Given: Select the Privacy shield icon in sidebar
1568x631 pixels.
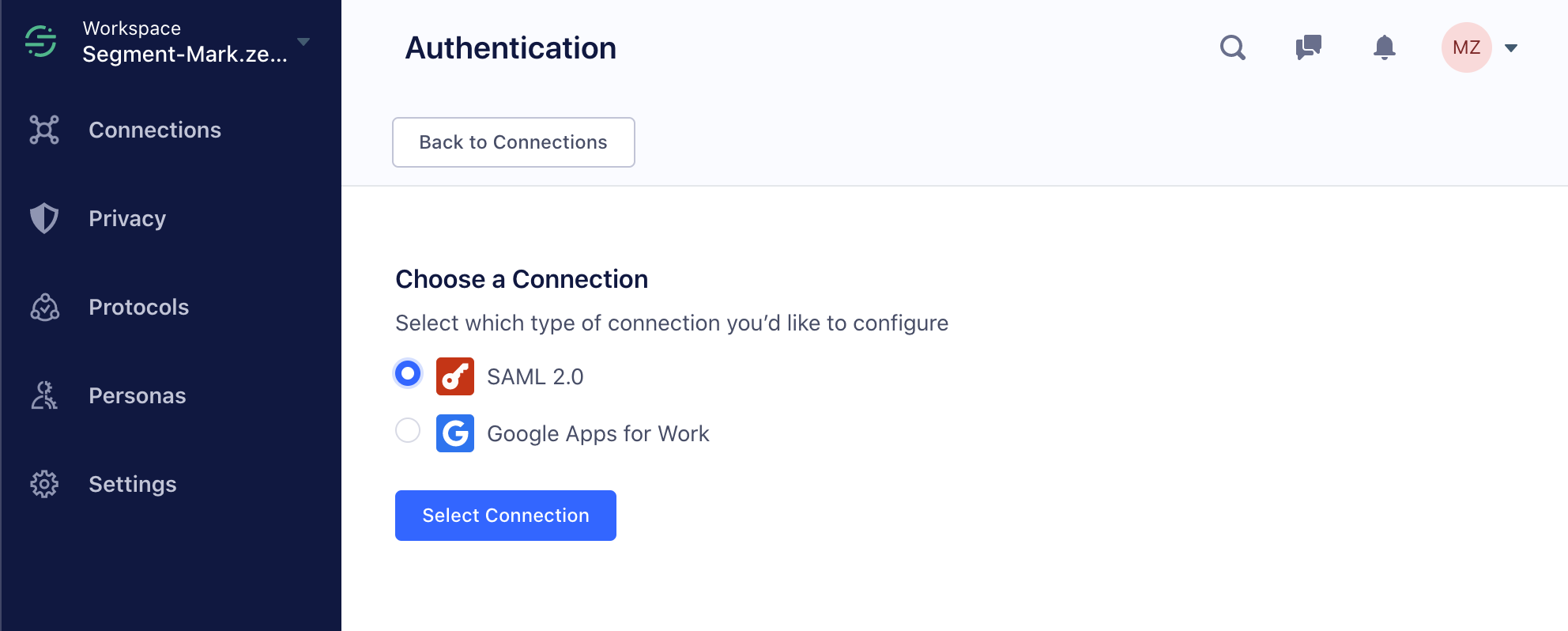Looking at the screenshot, I should point(45,218).
